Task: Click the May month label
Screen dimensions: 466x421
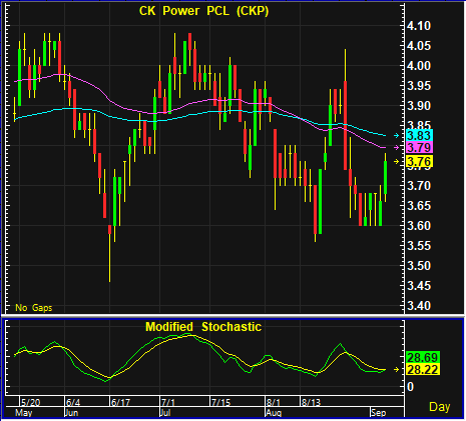Action: click(x=24, y=413)
